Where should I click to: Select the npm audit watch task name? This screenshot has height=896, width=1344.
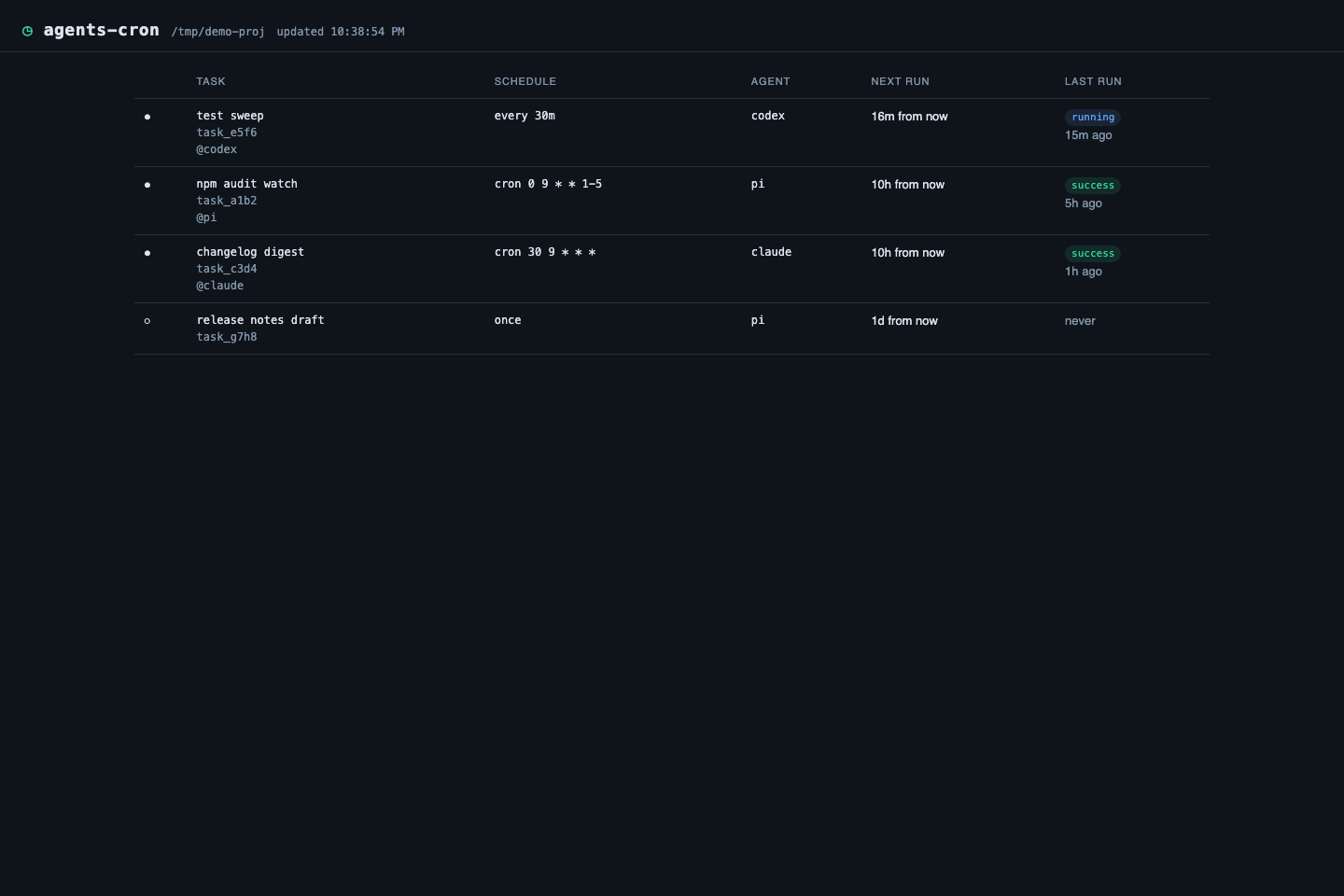click(x=247, y=184)
